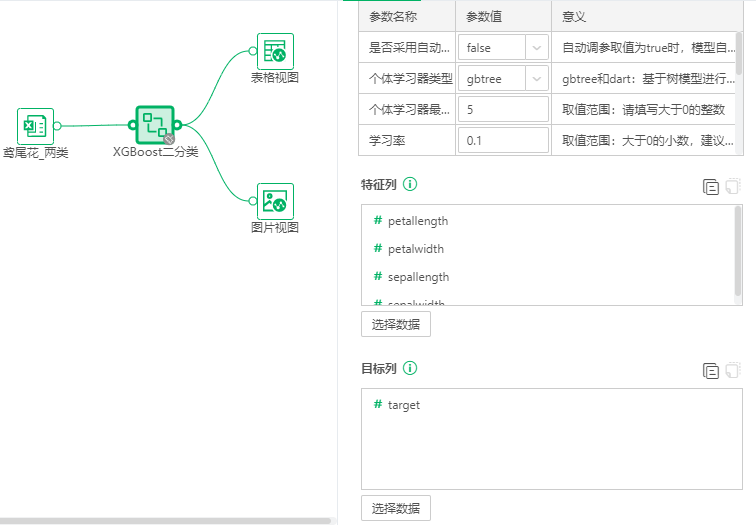Click the input field with value 5
Viewport: 756px width, 525px height.
point(503,109)
